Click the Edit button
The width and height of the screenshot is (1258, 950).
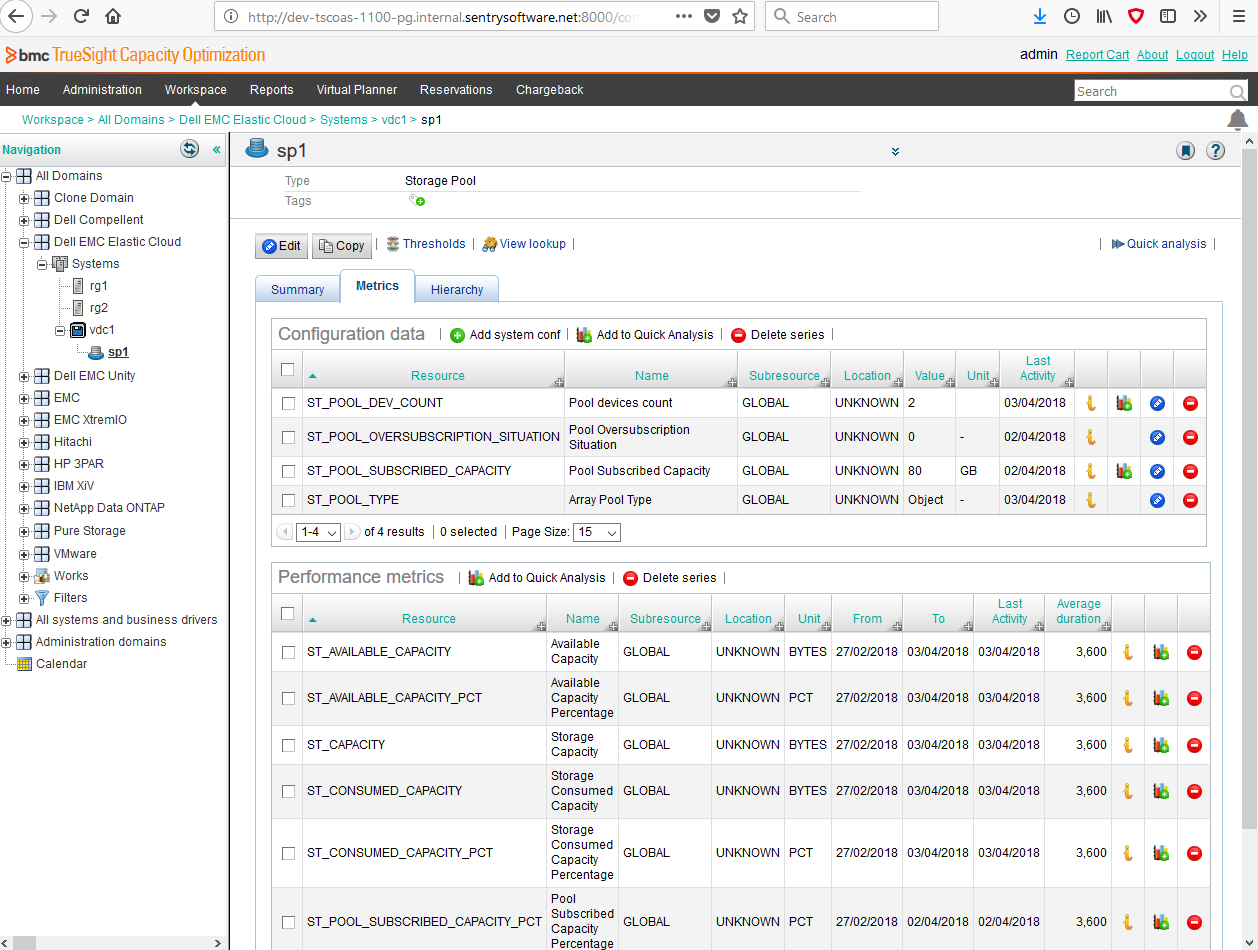pyautogui.click(x=281, y=246)
